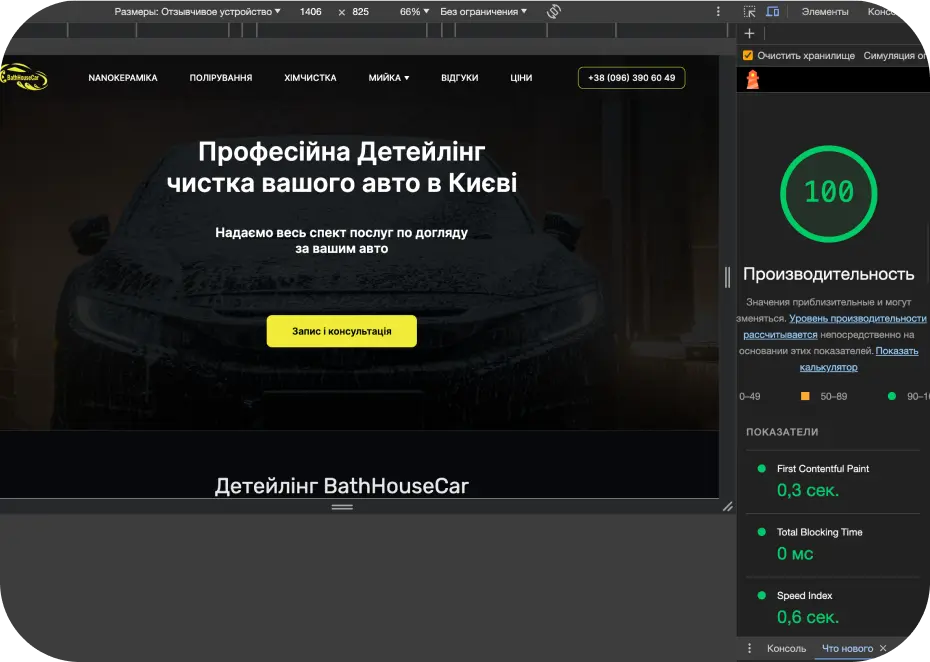Click the Запис і консультація button
The image size is (930, 662).
coord(342,331)
